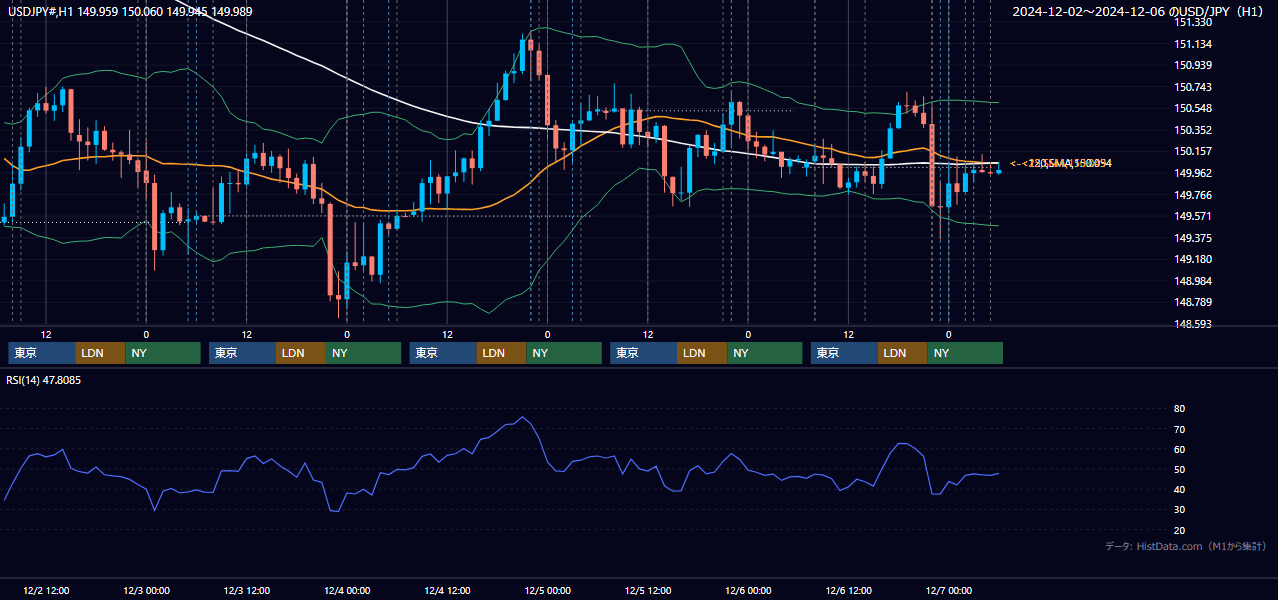Viewport: 1278px width, 600px height.
Task: Click the last LDN session block
Action: 904,353
